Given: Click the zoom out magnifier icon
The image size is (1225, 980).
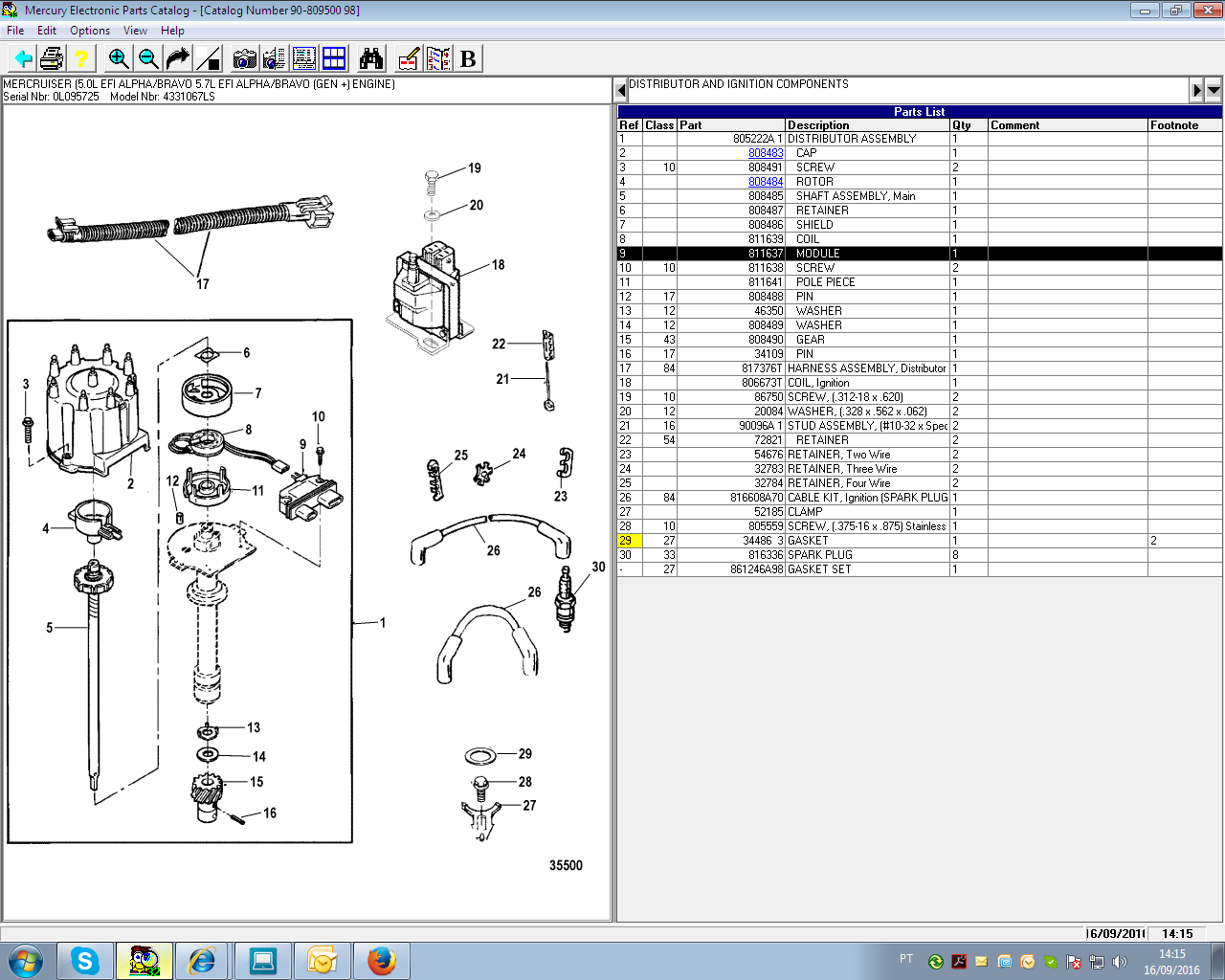Looking at the screenshot, I should [x=148, y=59].
